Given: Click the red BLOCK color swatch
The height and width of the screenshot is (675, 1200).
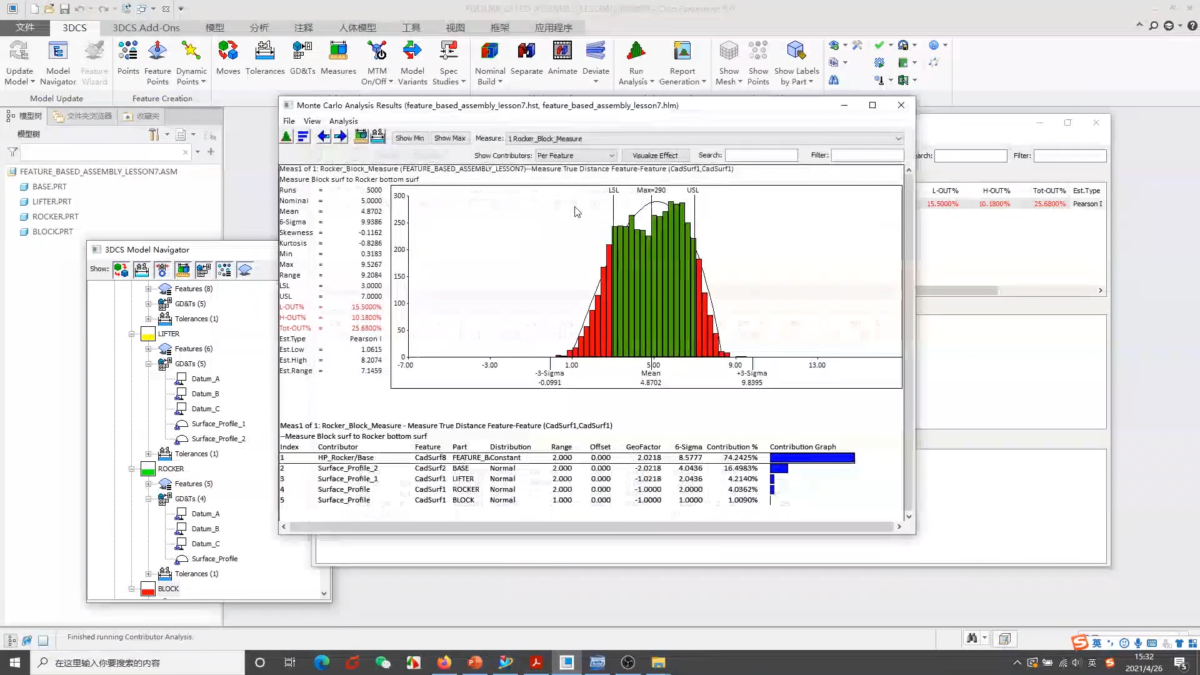Looking at the screenshot, I should point(148,589).
